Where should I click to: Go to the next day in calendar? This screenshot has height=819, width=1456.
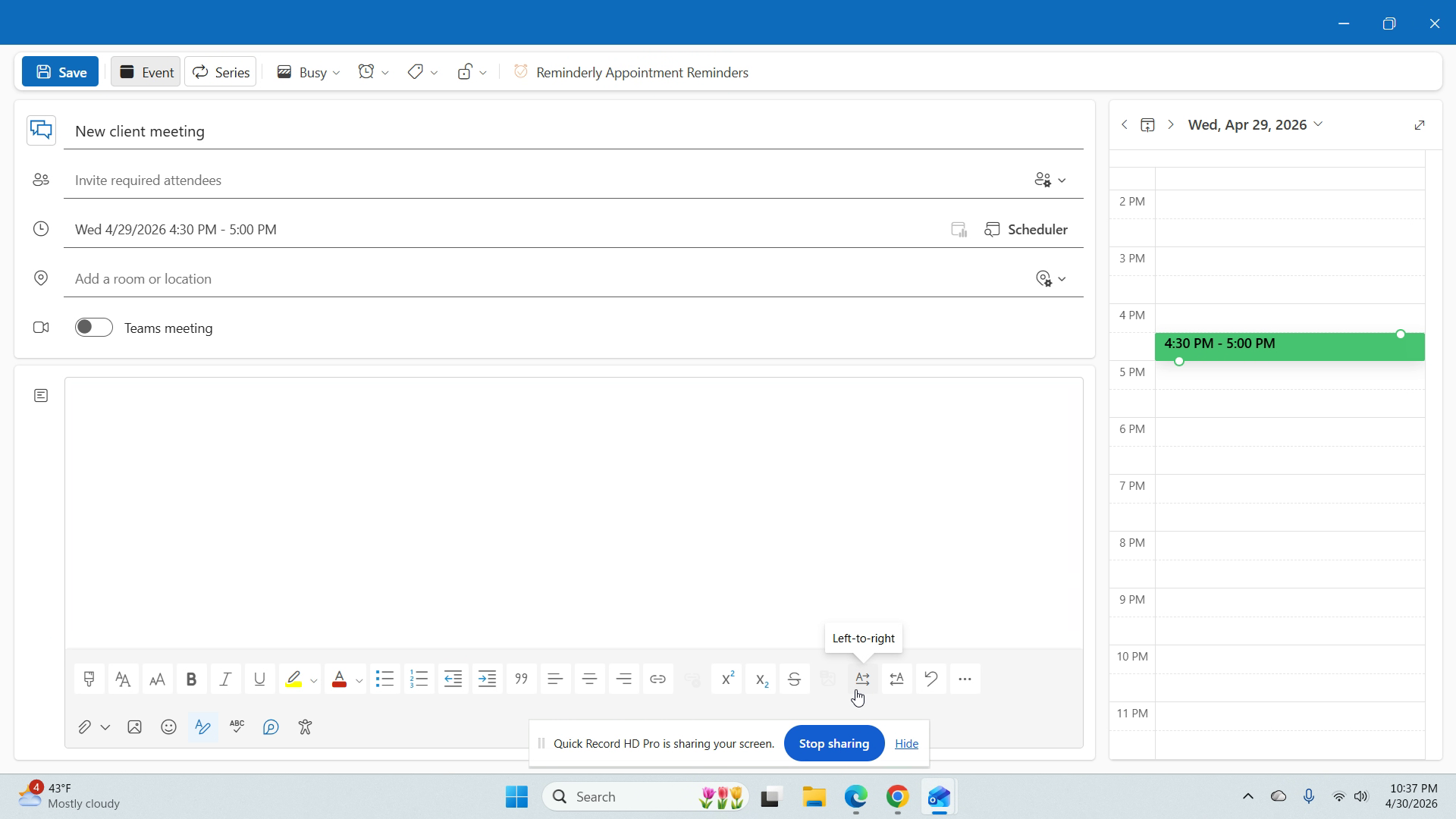coord(1171,125)
